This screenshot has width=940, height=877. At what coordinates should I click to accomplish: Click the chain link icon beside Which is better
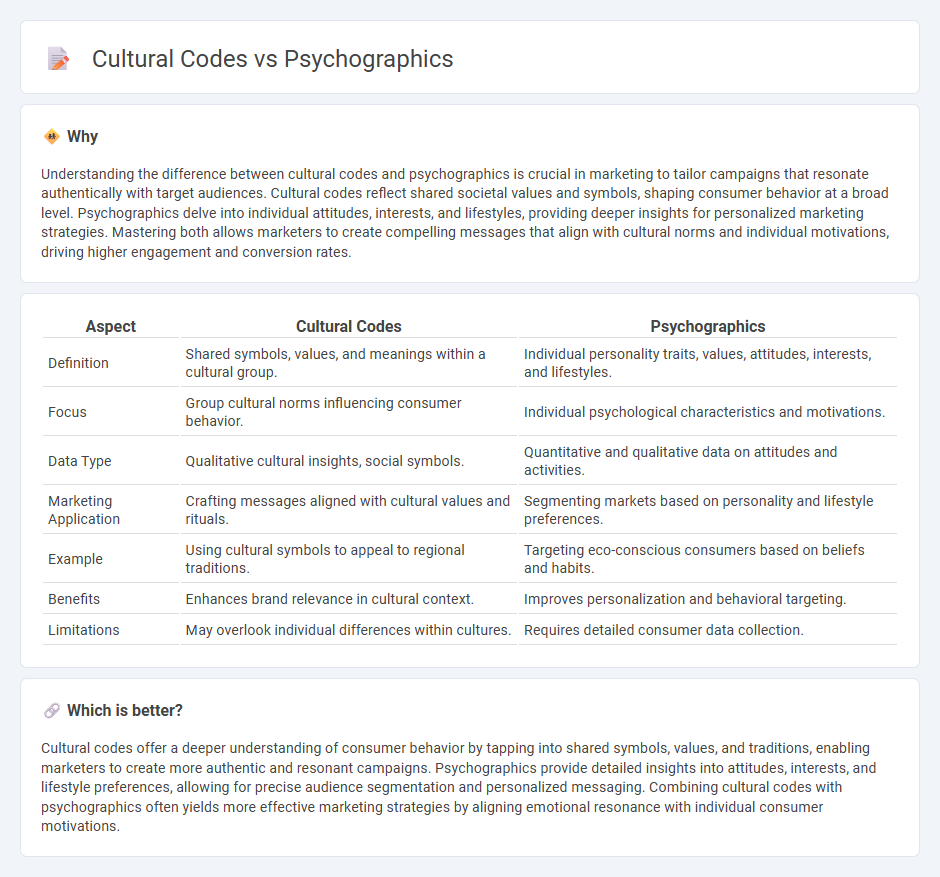(52, 710)
